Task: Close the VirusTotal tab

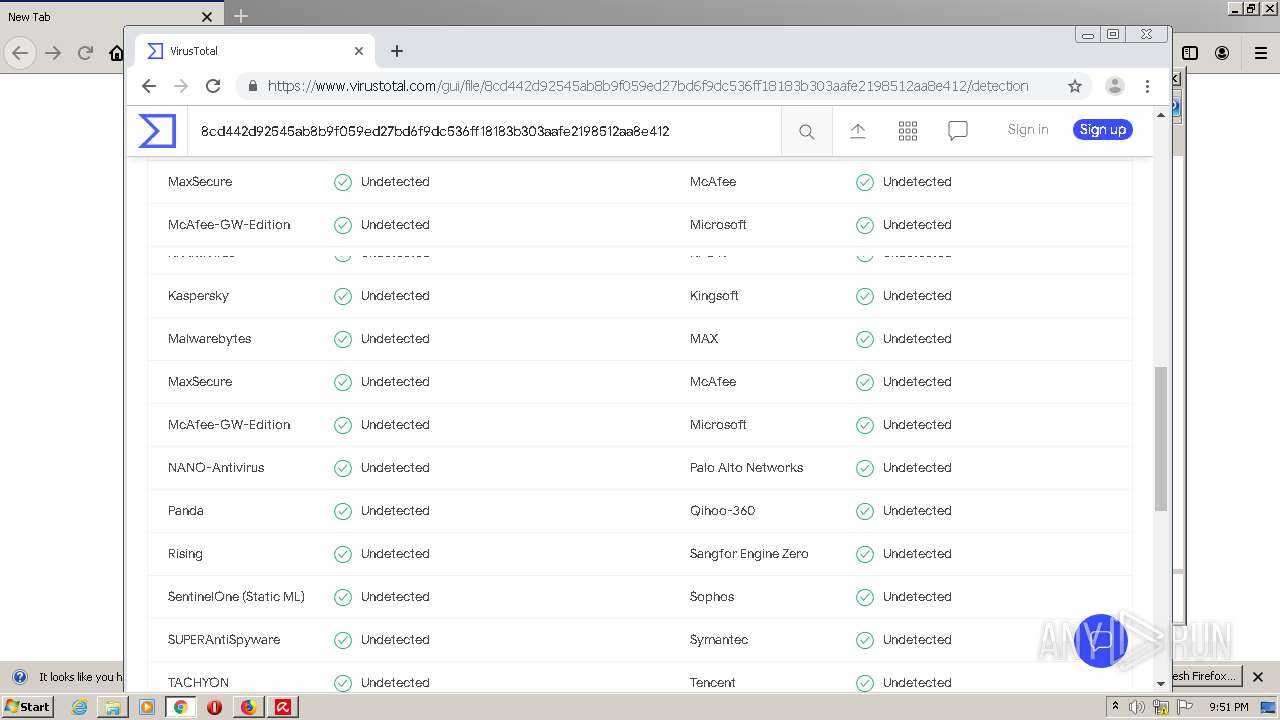Action: [359, 51]
